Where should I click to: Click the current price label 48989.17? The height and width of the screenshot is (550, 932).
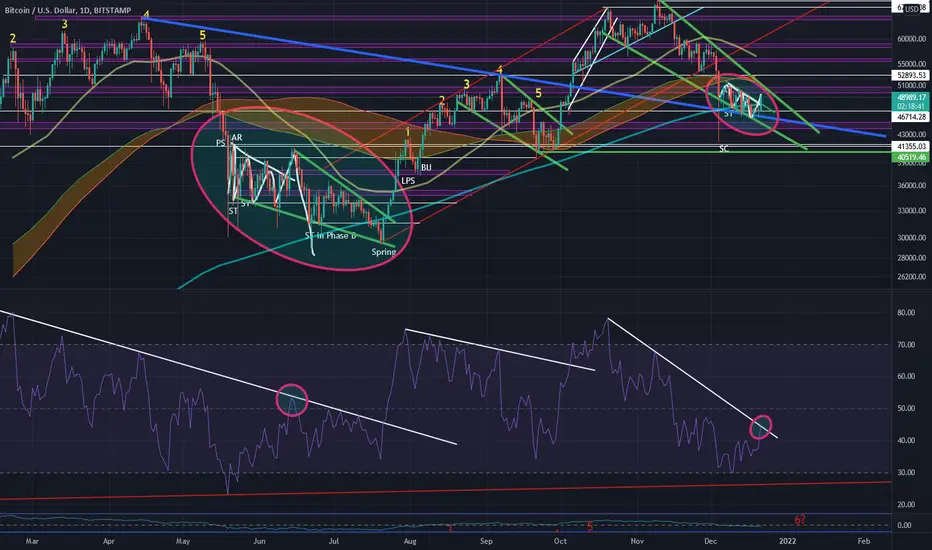pyautogui.click(x=911, y=97)
